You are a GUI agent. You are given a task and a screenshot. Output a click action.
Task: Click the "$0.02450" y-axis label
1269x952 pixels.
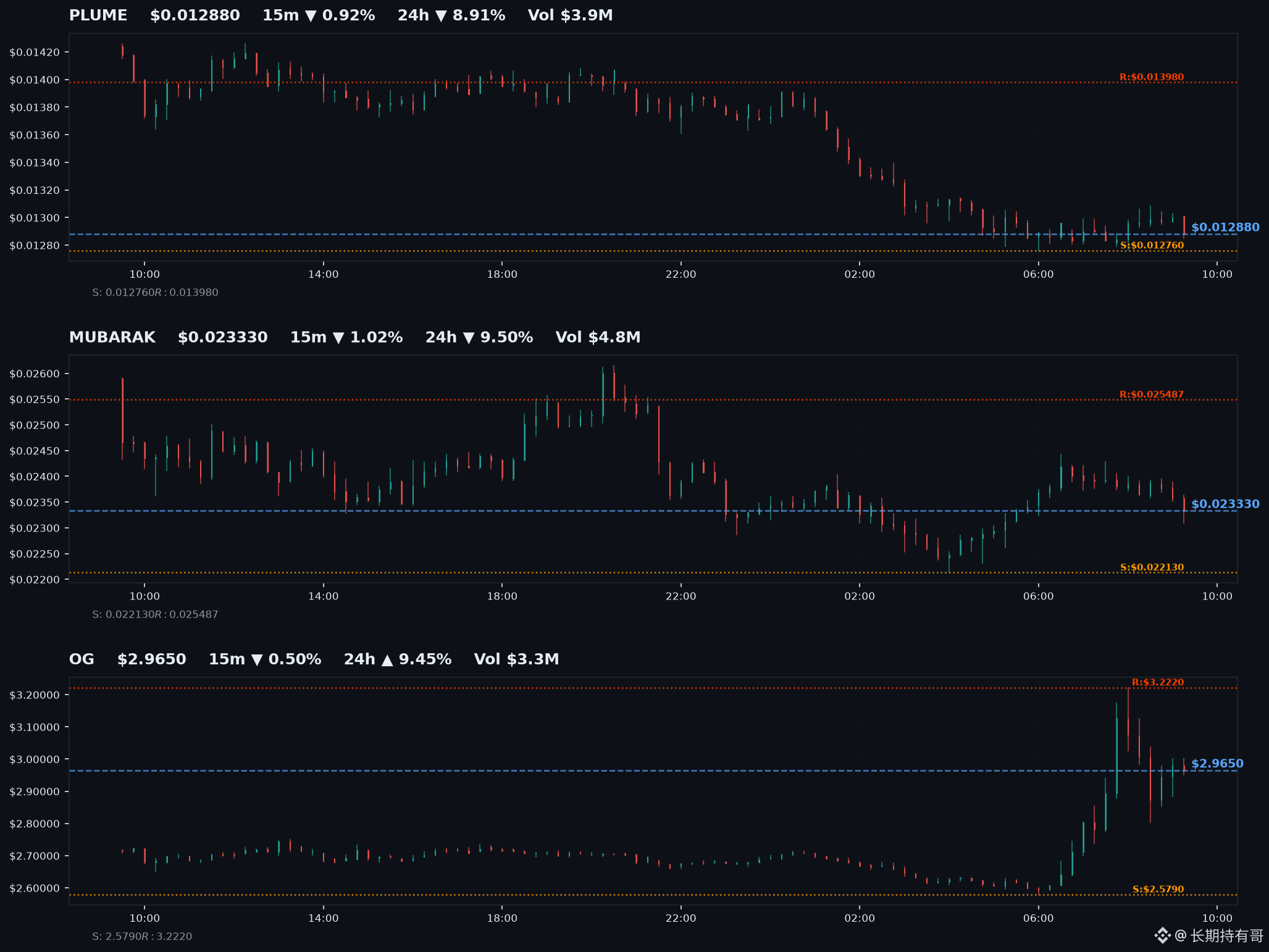[x=35, y=451]
